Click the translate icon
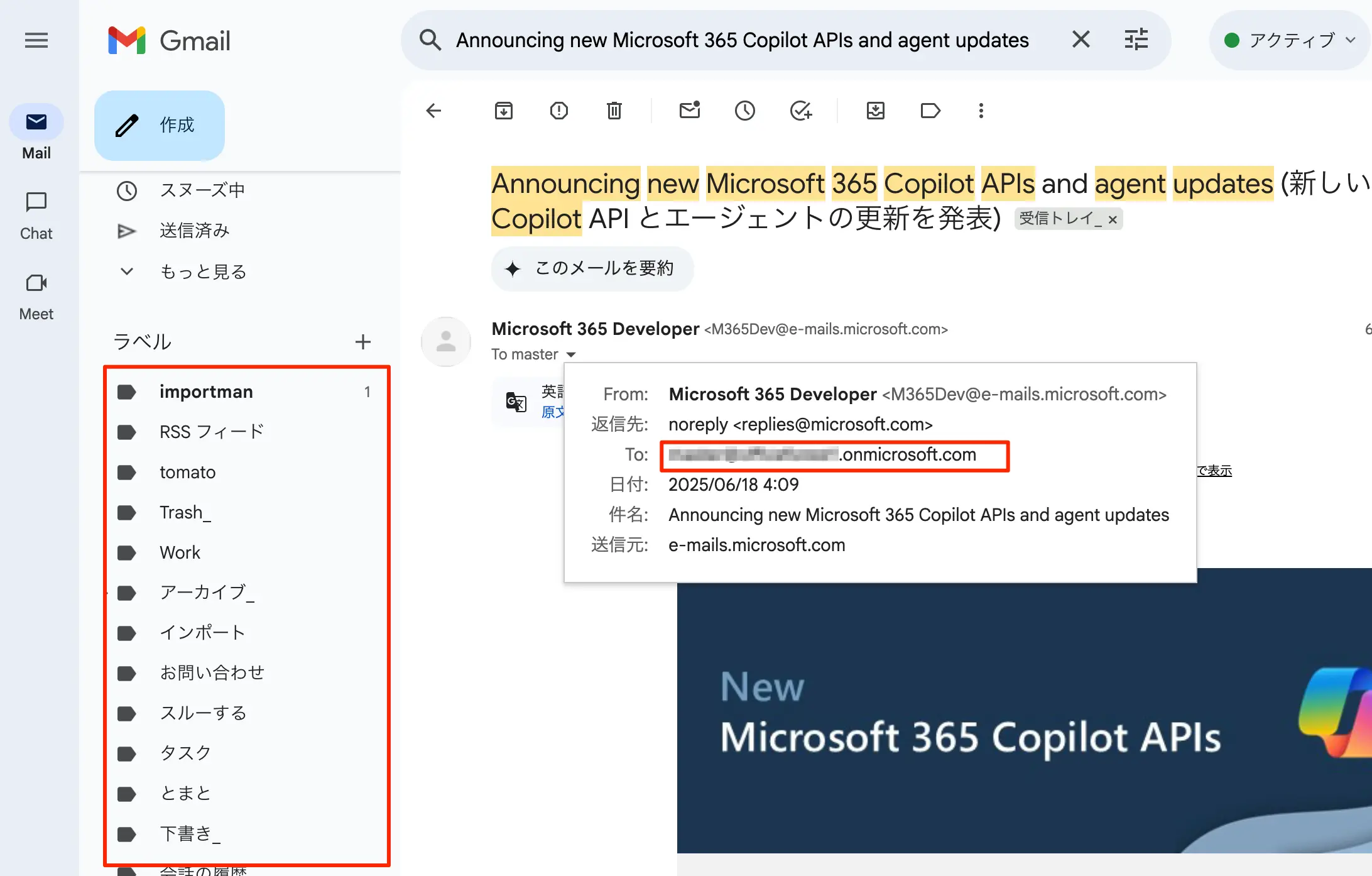 coord(516,402)
